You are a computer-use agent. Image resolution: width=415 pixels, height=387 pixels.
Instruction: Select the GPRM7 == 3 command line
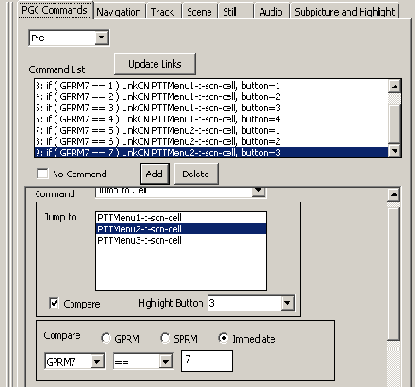click(x=211, y=108)
